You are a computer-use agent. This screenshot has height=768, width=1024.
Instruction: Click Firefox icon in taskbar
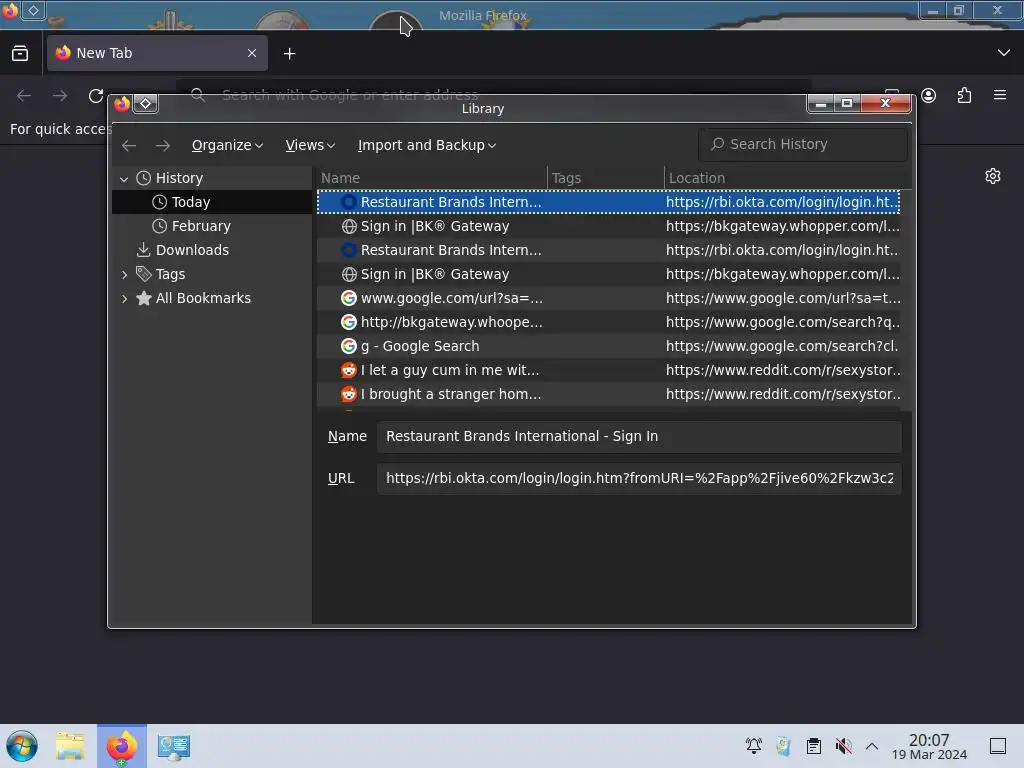coord(121,746)
